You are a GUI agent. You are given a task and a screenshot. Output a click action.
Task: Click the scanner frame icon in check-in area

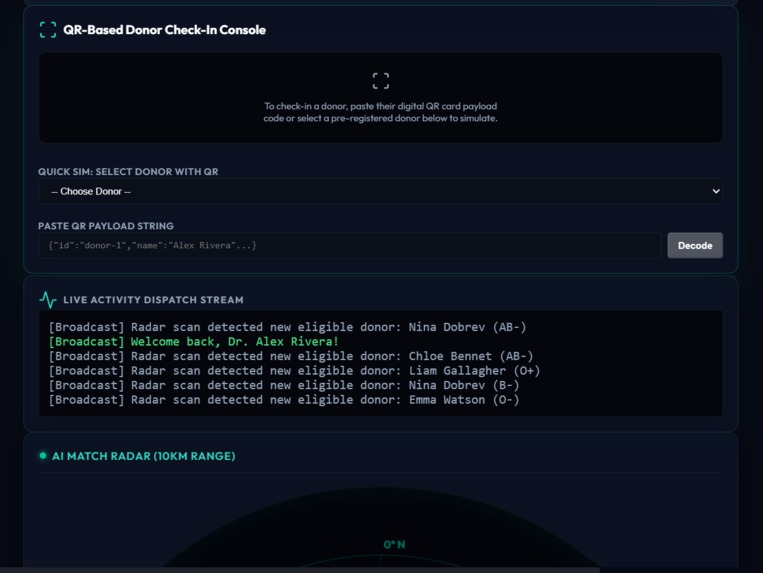point(381,81)
